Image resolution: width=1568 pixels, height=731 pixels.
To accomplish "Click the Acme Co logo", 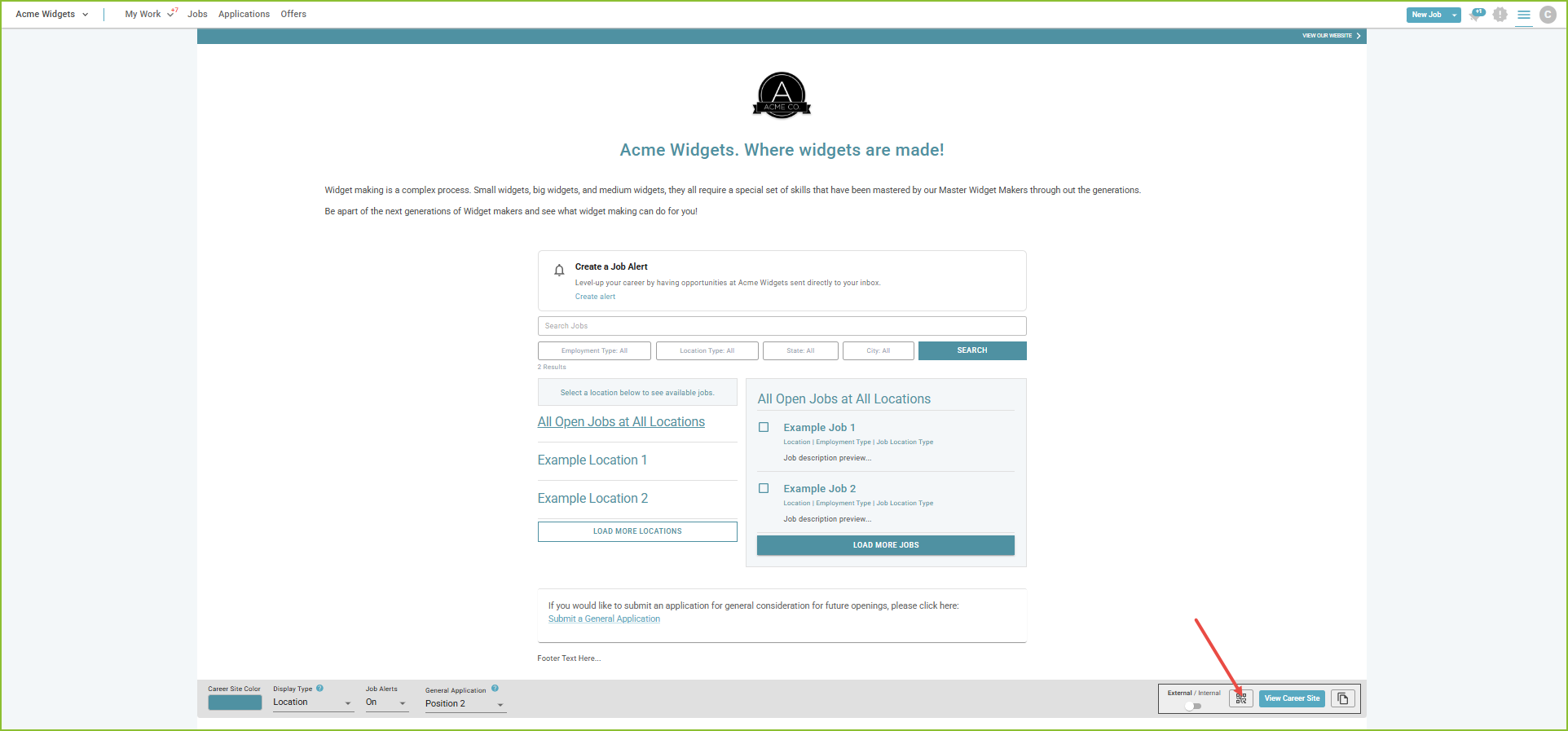I will [782, 95].
